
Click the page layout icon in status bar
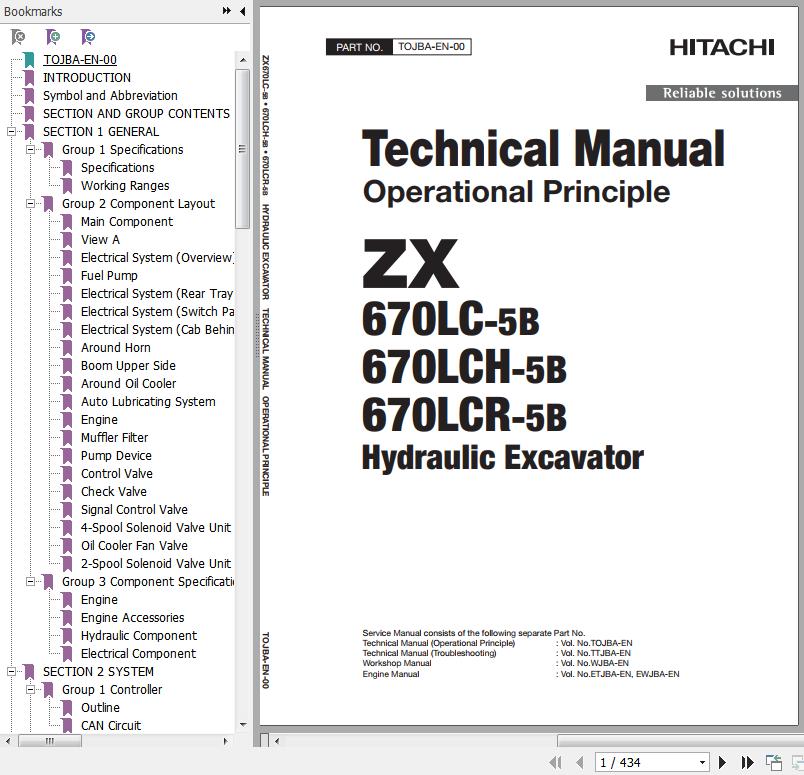[x=773, y=763]
